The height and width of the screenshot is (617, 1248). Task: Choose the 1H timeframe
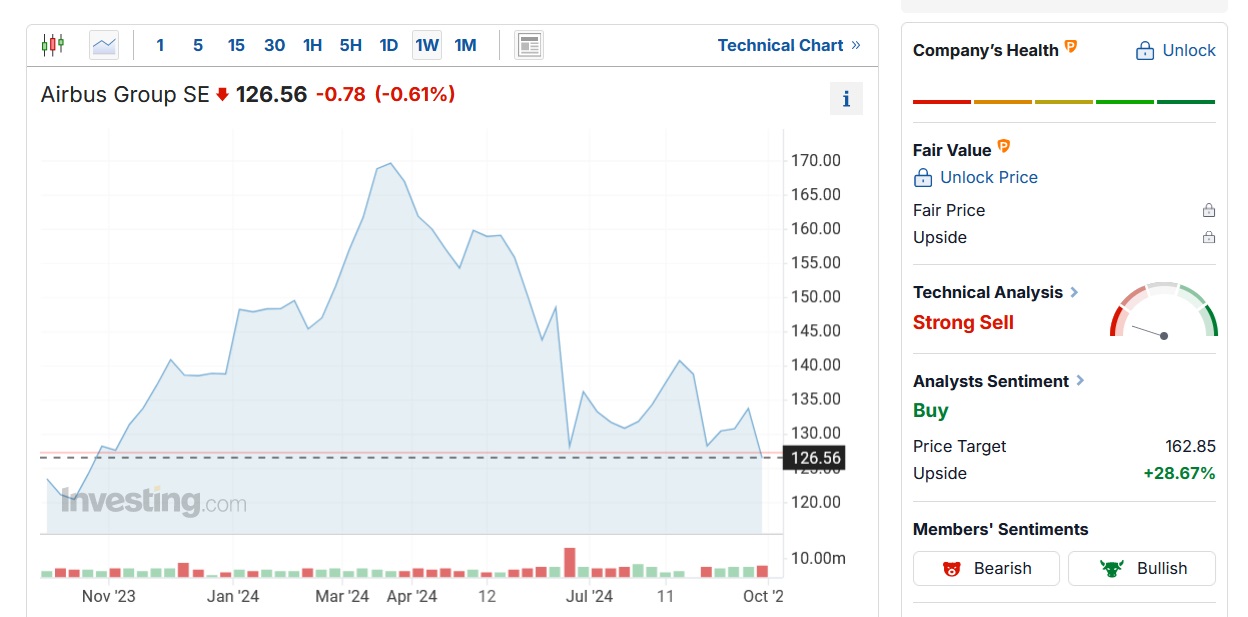[313, 45]
